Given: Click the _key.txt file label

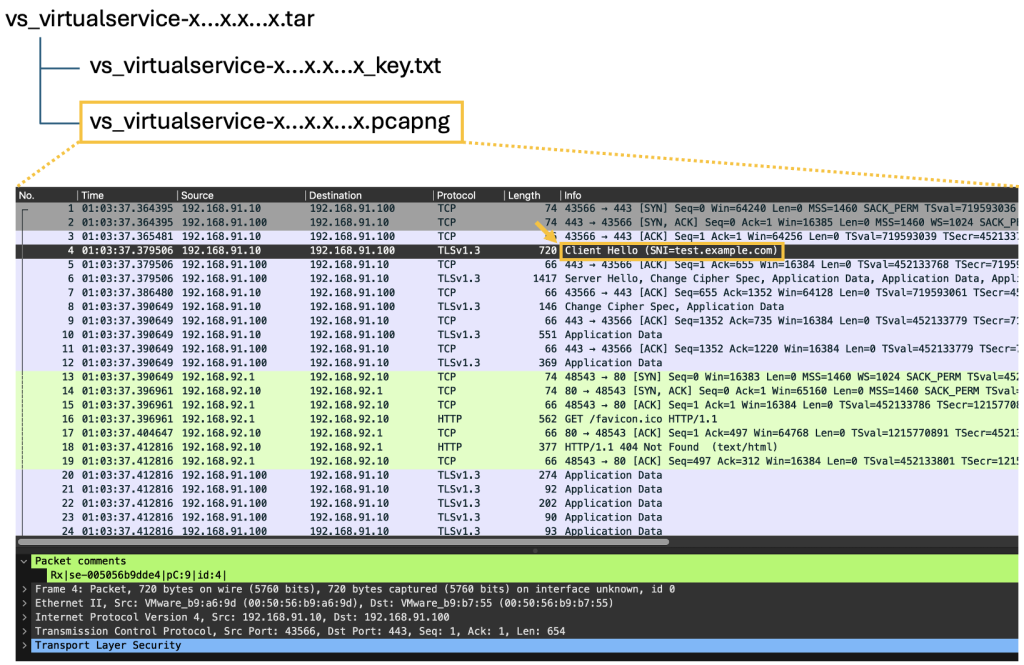Looking at the screenshot, I should coord(265,66).
